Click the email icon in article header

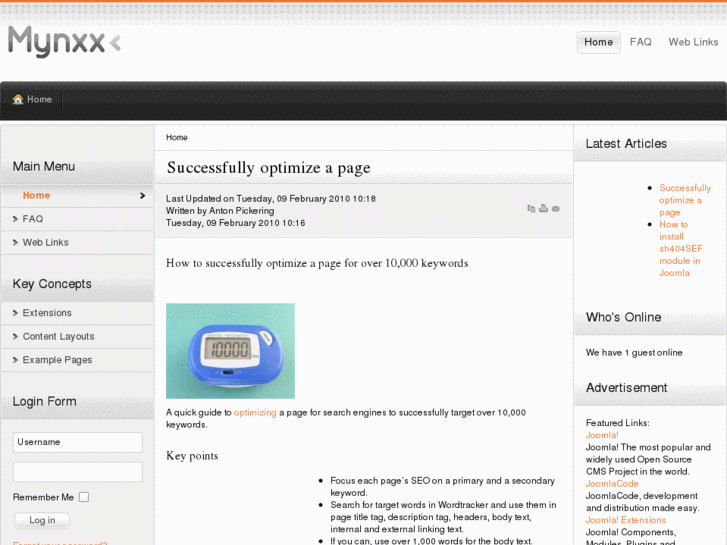(555, 209)
